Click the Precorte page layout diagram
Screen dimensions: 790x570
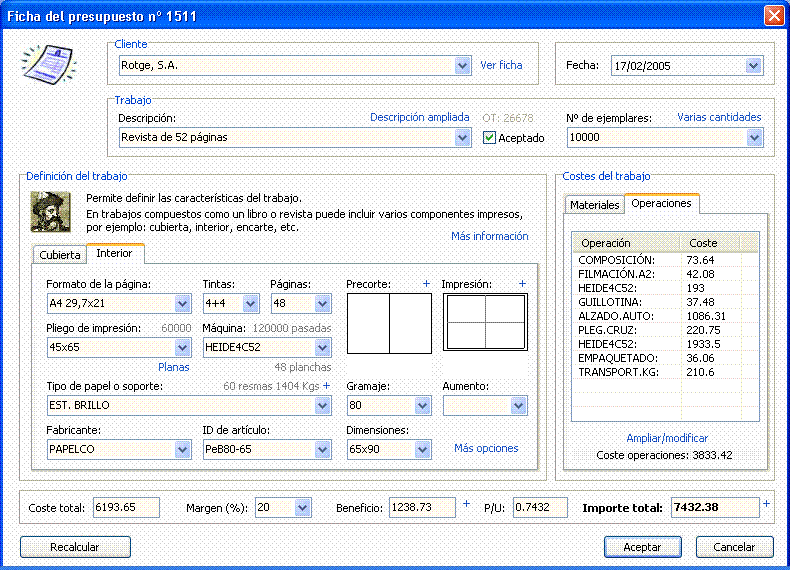pyautogui.click(x=389, y=324)
